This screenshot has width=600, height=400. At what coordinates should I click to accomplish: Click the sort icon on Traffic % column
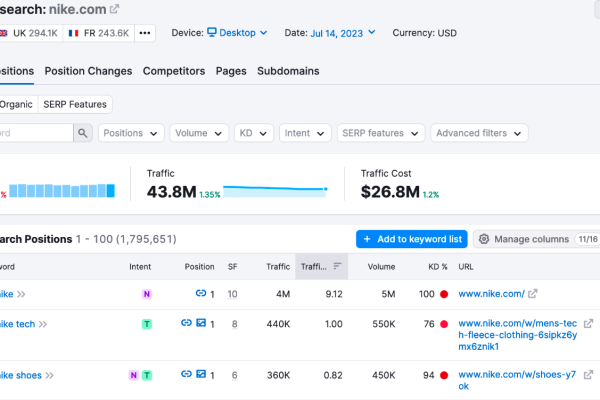[x=337, y=266]
